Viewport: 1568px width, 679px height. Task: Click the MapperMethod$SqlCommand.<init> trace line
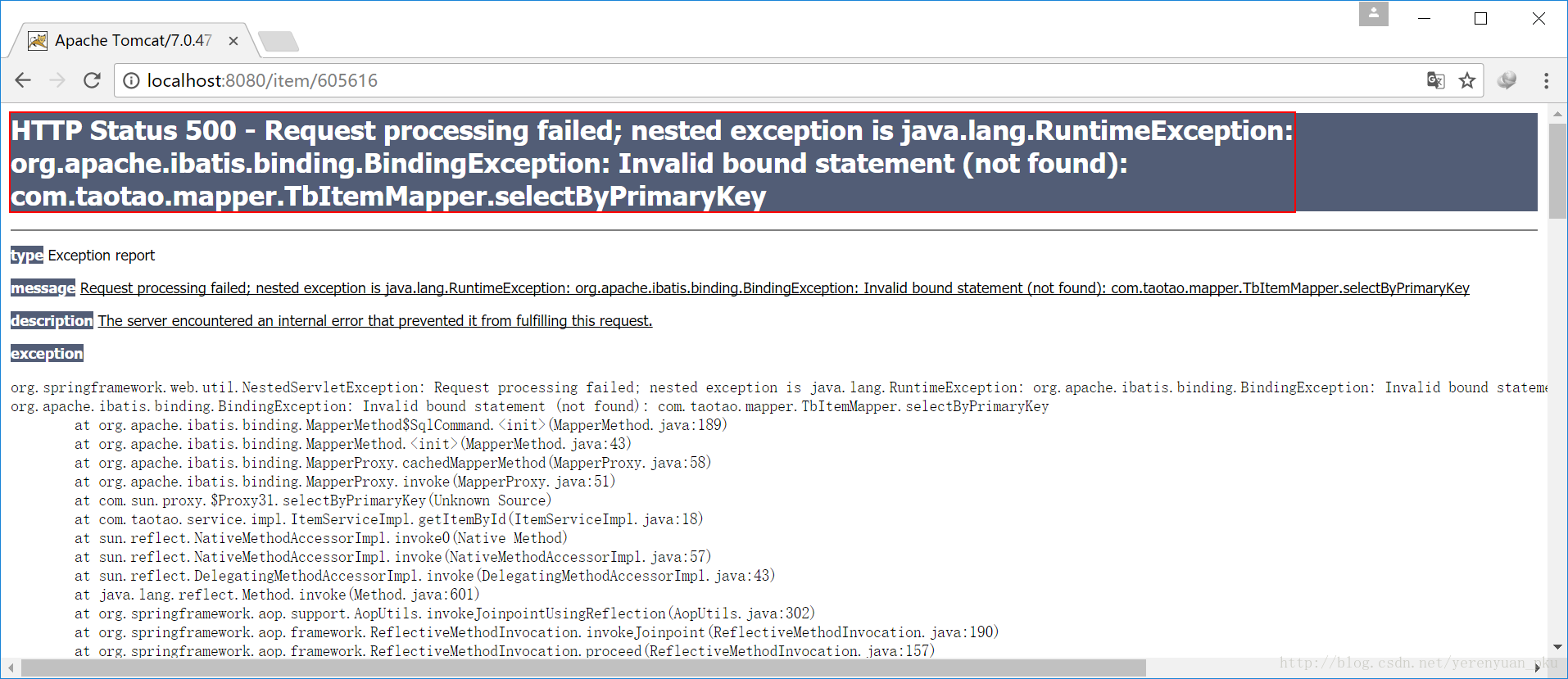tap(401, 425)
